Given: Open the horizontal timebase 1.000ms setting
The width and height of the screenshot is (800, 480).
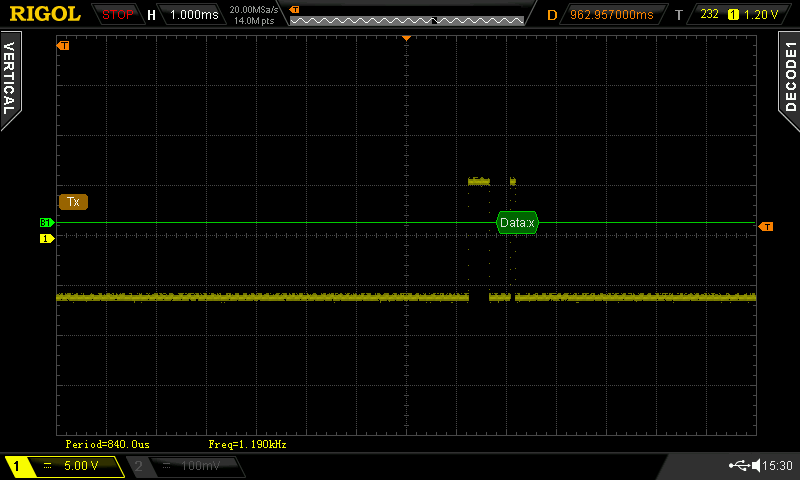Looking at the screenshot, I should tap(192, 15).
